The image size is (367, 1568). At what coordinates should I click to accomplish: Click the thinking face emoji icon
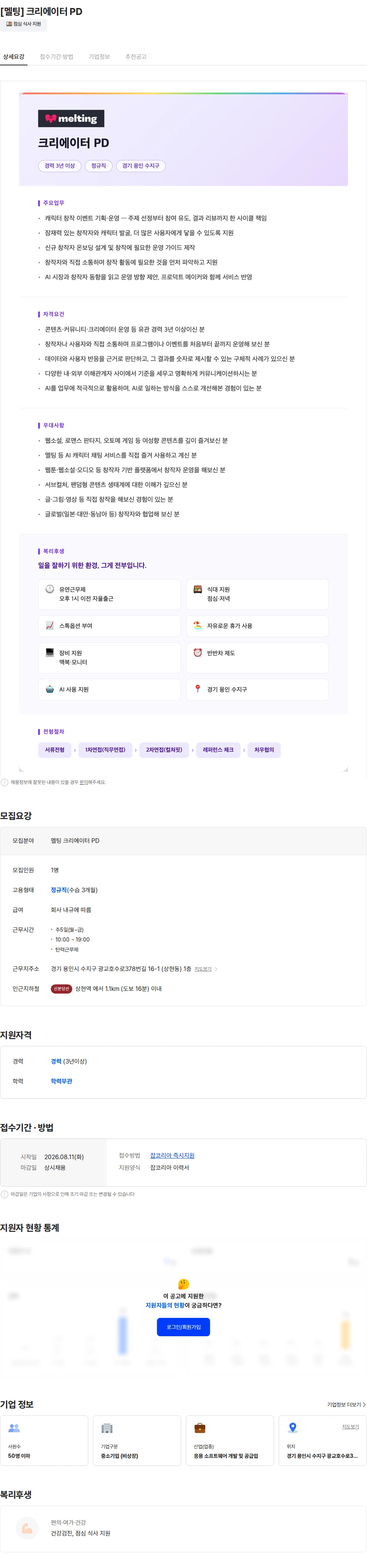click(x=183, y=1284)
